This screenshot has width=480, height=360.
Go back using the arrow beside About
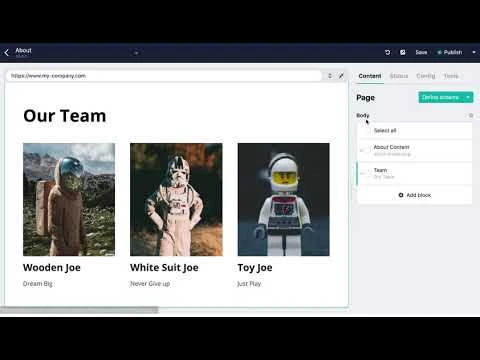(x=7, y=52)
